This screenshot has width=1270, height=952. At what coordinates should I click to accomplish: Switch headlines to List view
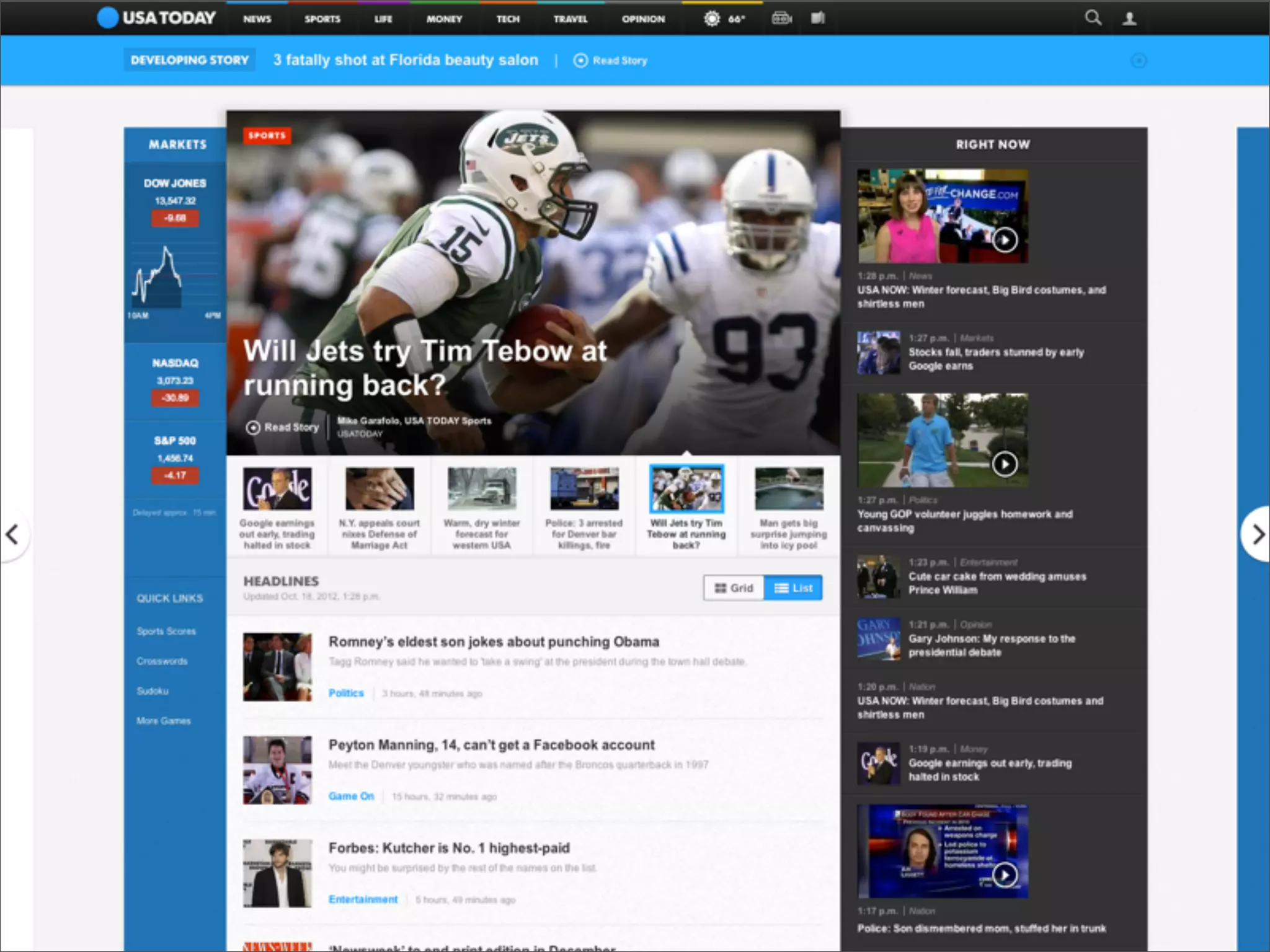793,588
